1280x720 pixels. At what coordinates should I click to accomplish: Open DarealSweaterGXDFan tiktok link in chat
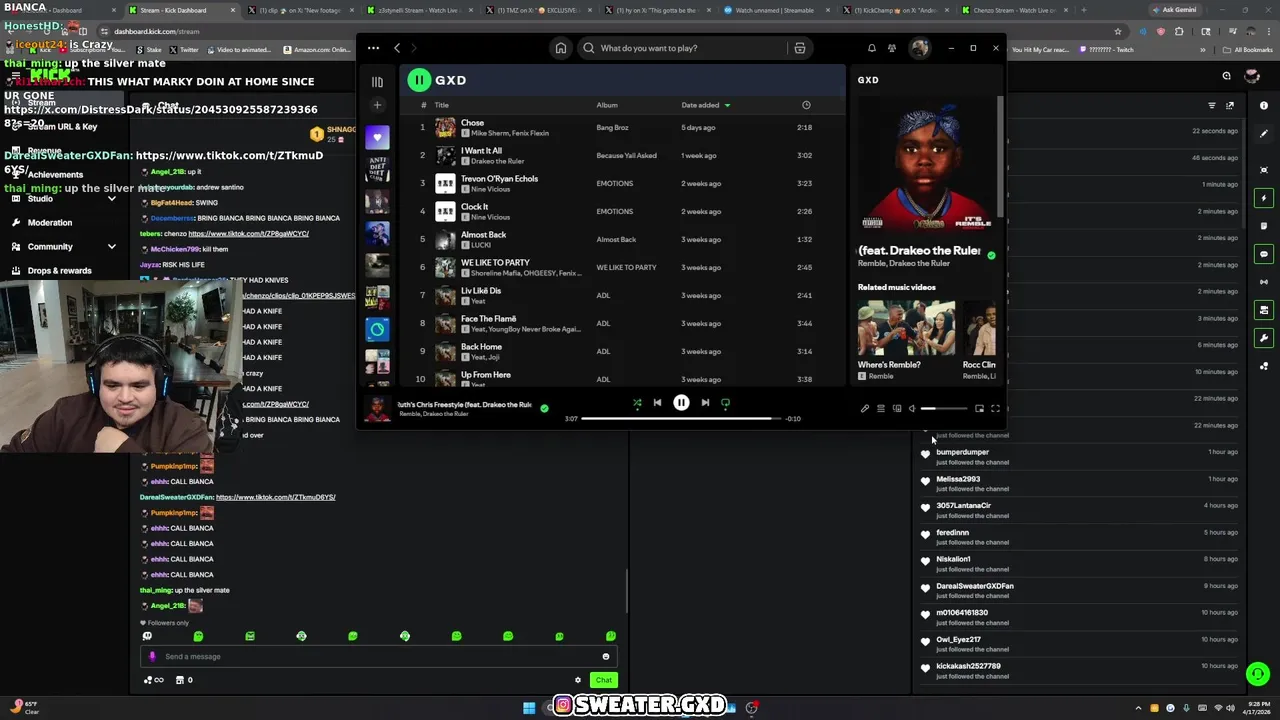pyautogui.click(x=275, y=497)
